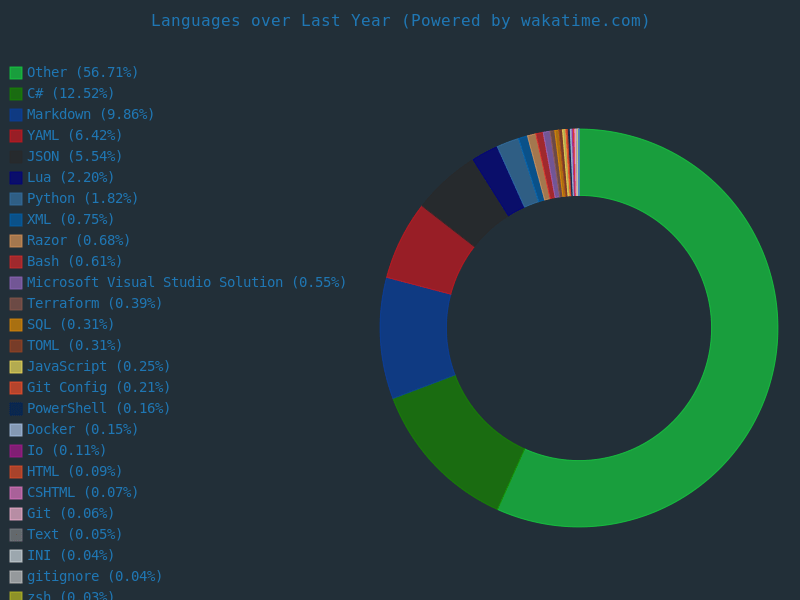Viewport: 800px width, 600px height.
Task: Click the Git Config legend entry text
Action: click(x=98, y=388)
